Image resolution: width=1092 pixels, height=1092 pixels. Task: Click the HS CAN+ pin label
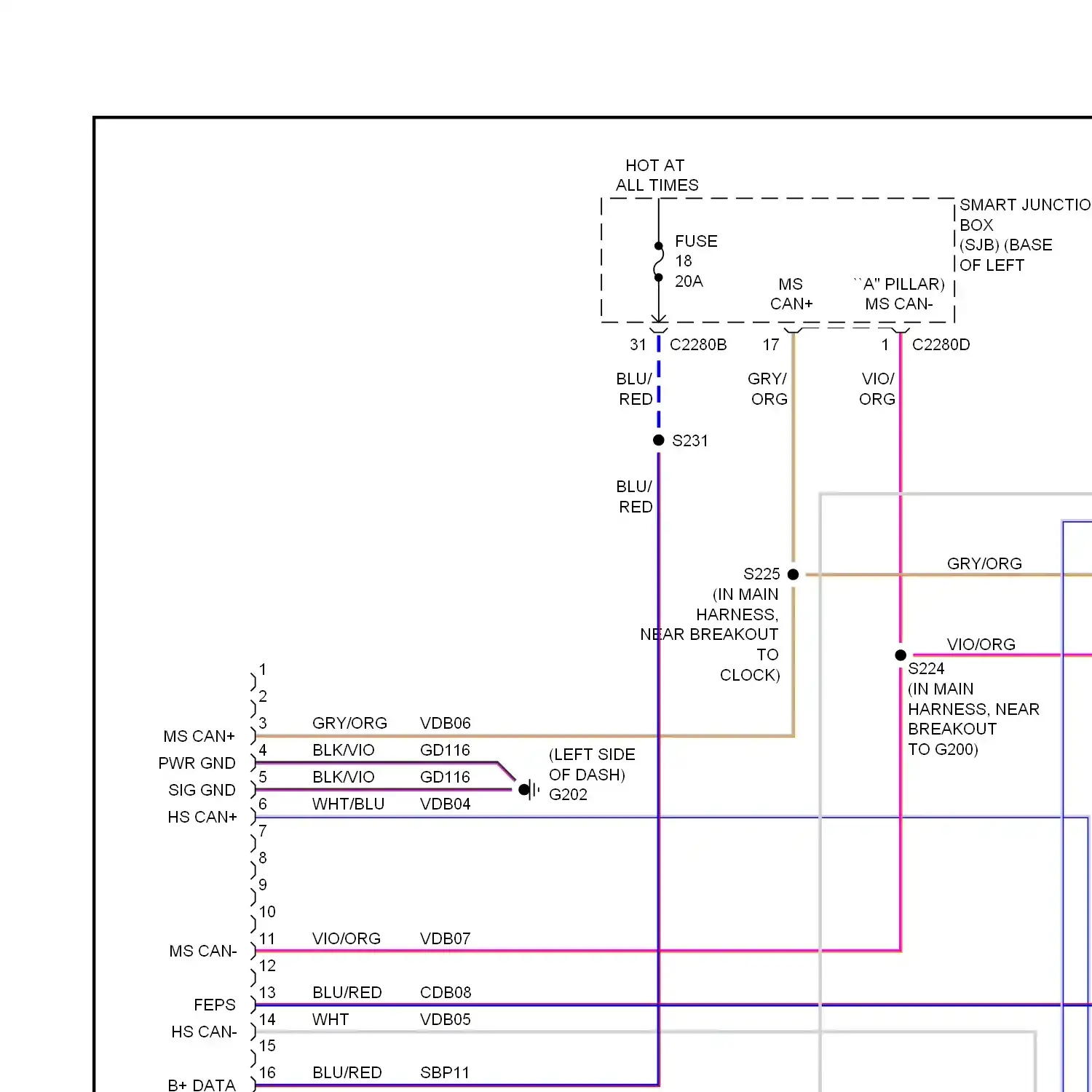tap(202, 817)
